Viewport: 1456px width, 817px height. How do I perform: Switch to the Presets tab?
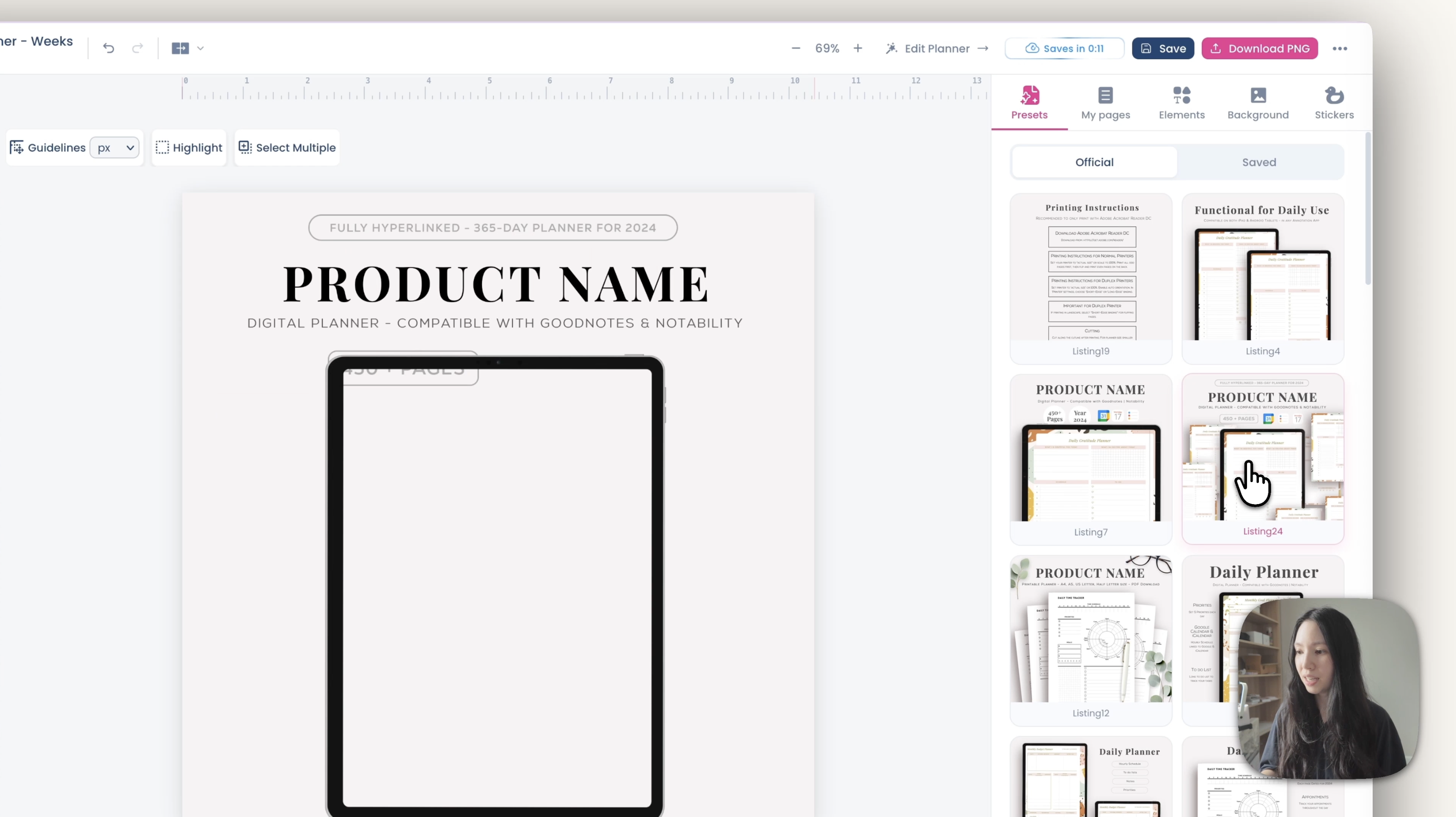click(x=1029, y=103)
